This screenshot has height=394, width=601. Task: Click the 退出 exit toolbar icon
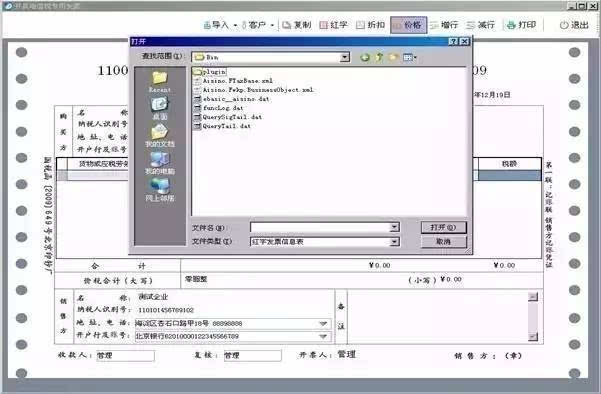pos(574,25)
